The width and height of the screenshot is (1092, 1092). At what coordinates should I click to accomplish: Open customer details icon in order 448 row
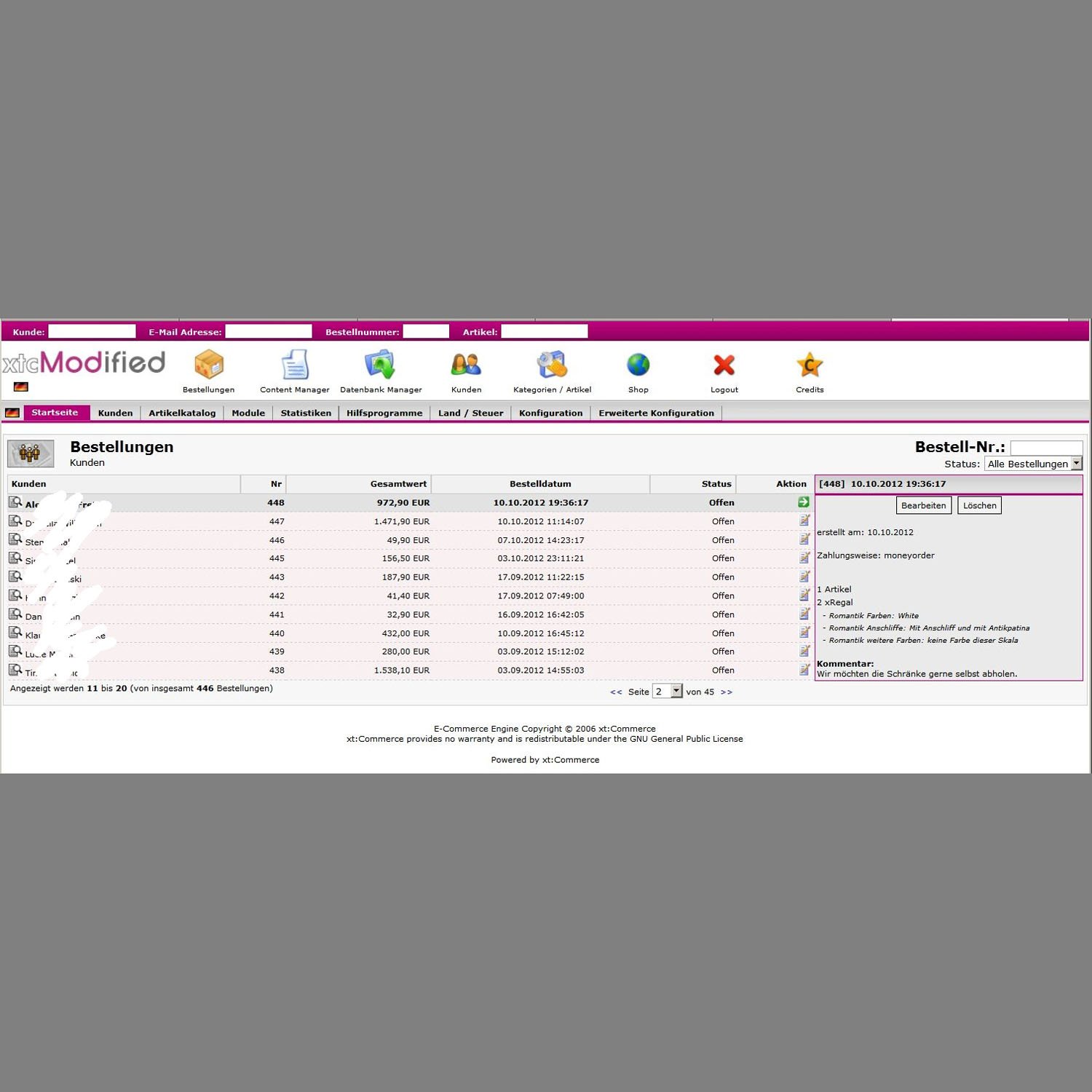(15, 502)
